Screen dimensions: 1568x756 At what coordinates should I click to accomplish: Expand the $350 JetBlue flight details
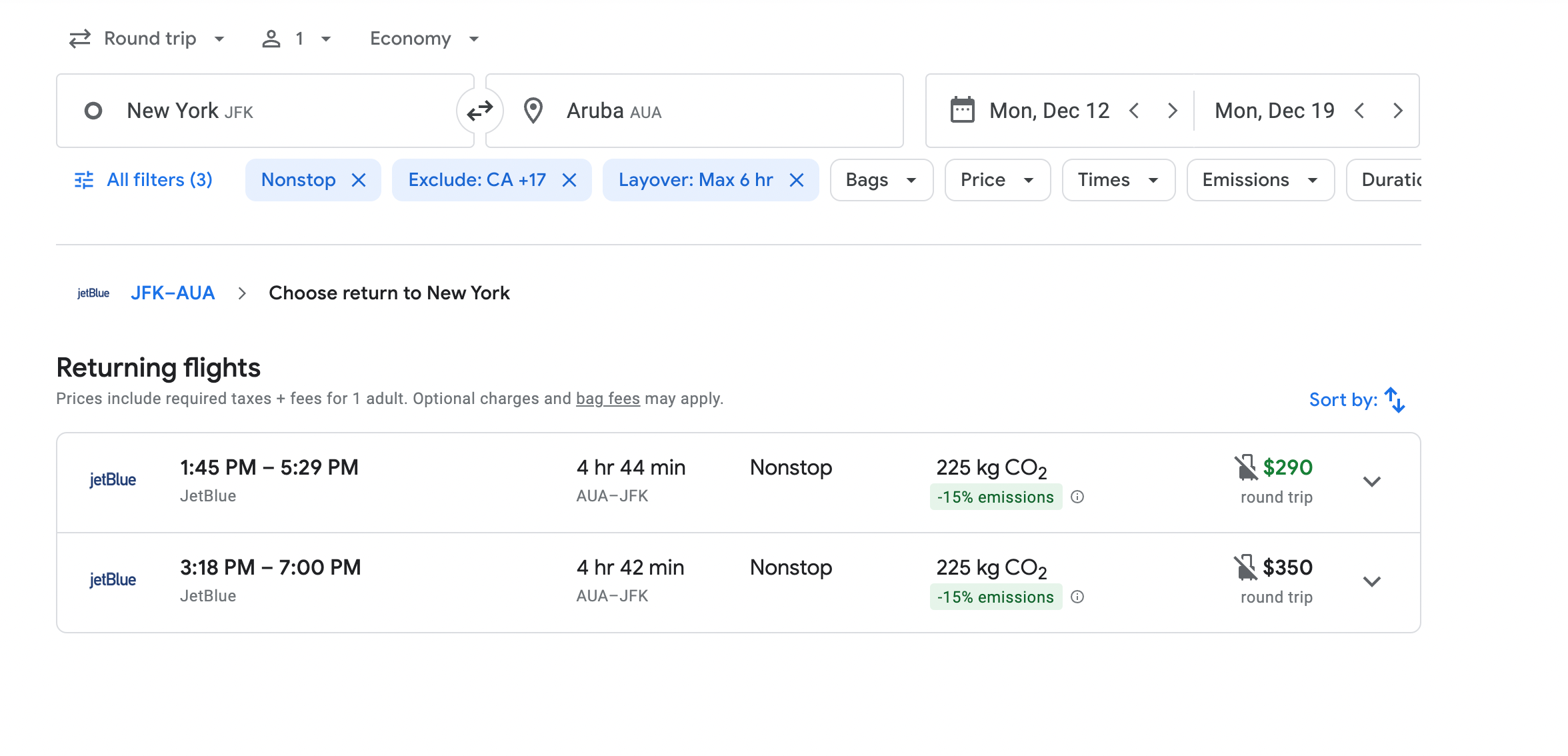click(1371, 582)
